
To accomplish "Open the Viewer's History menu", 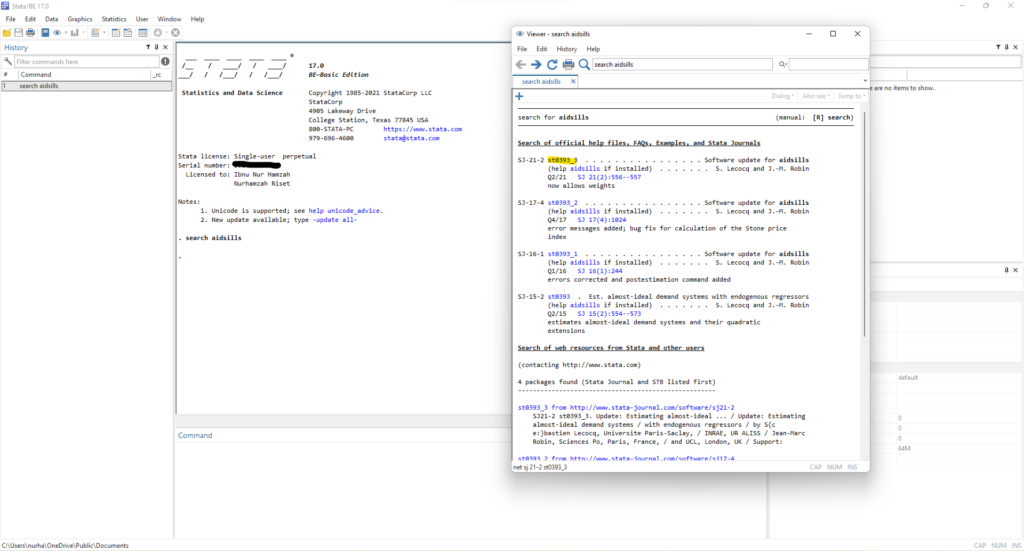I will [x=566, y=49].
